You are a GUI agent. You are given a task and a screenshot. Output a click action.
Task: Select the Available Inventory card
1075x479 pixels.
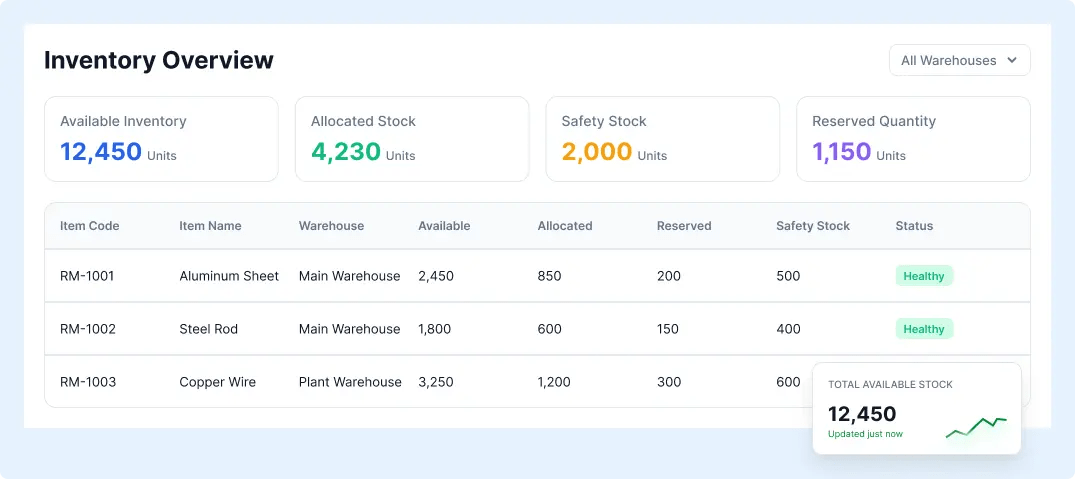coord(161,139)
